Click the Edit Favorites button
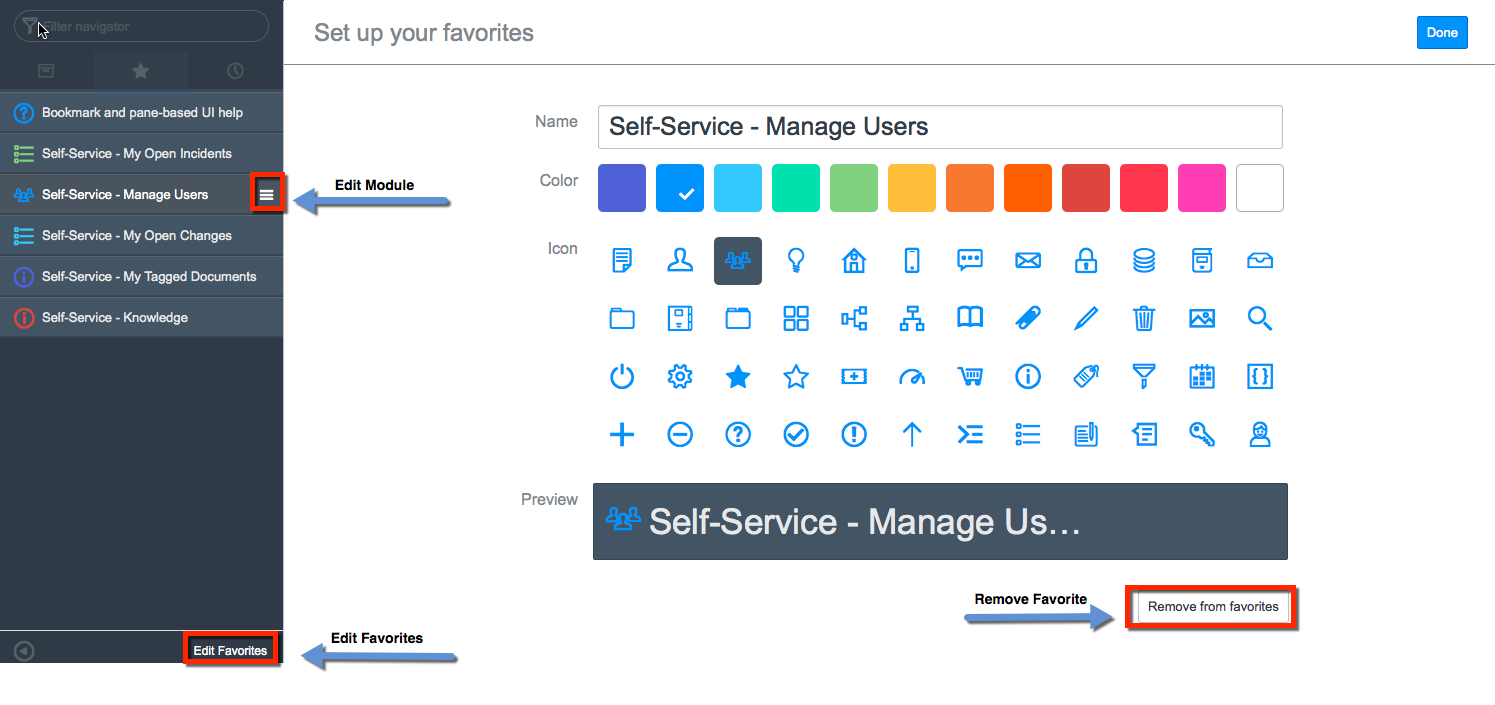Viewport: 1495px width, 705px height. click(x=230, y=650)
